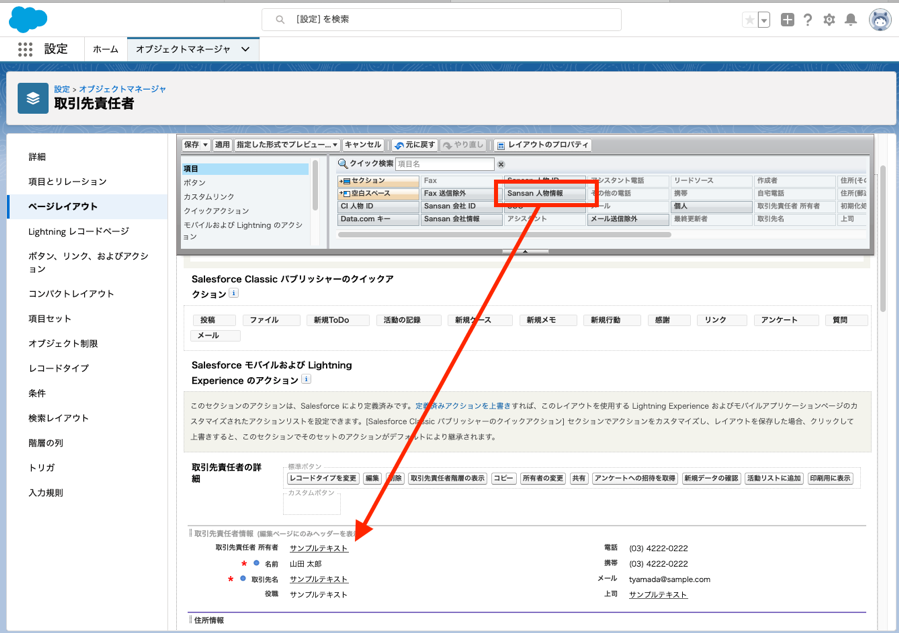
Task: Select the カスタムリンク palette category
Action: pos(209,197)
